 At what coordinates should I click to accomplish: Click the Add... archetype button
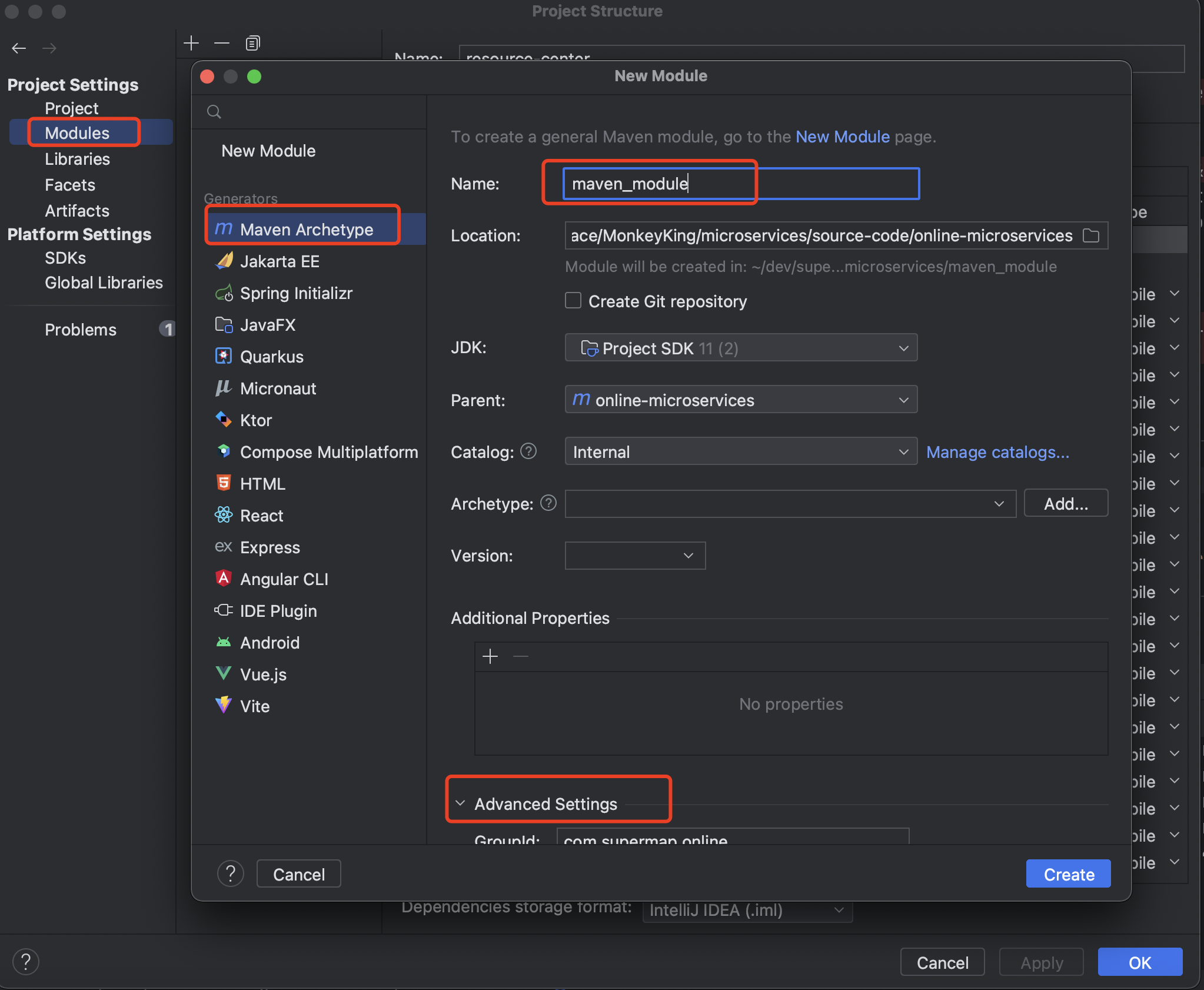point(1066,503)
